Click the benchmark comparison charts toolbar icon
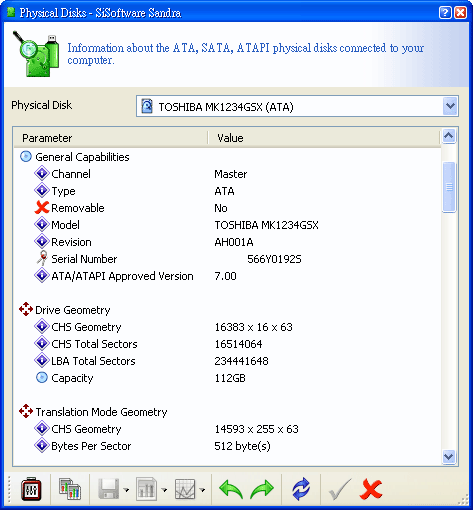The width and height of the screenshot is (473, 510). click(x=70, y=489)
